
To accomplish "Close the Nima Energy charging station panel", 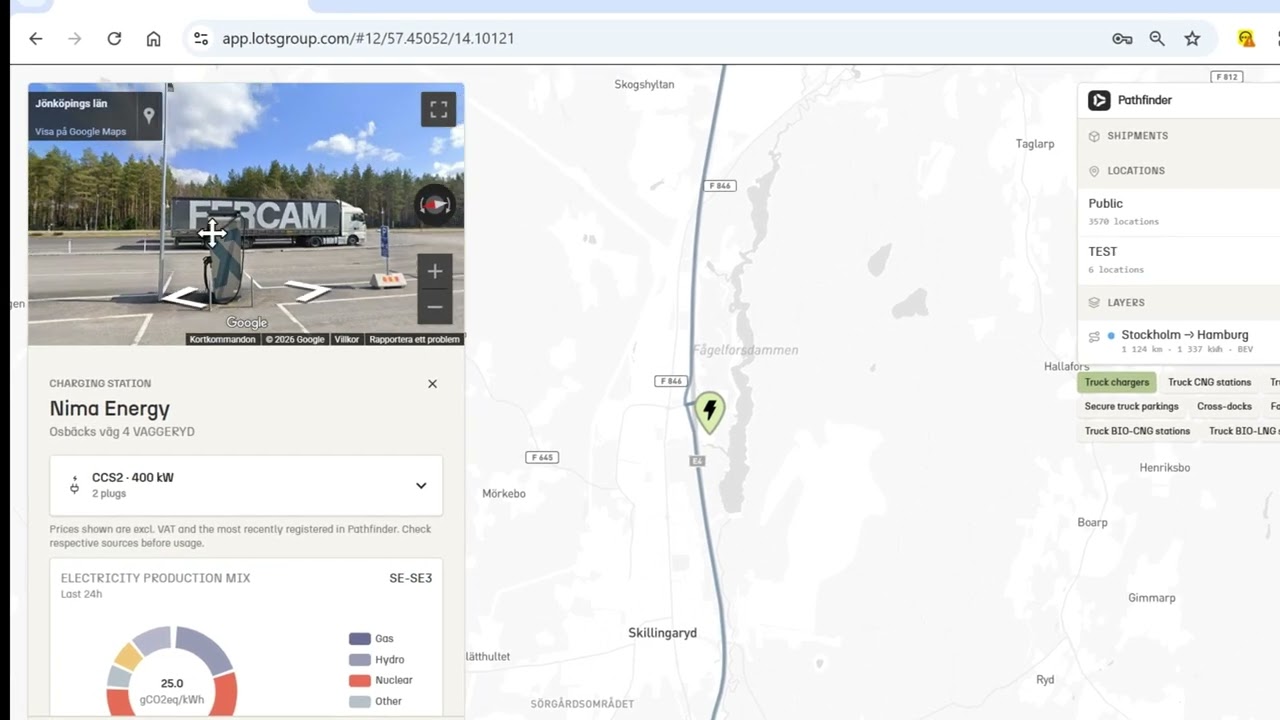I will tap(432, 384).
